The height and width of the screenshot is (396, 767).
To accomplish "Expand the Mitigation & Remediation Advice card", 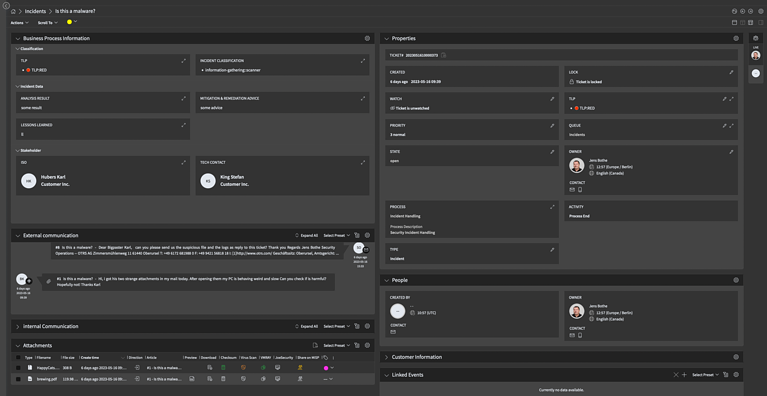I will point(362,98).
